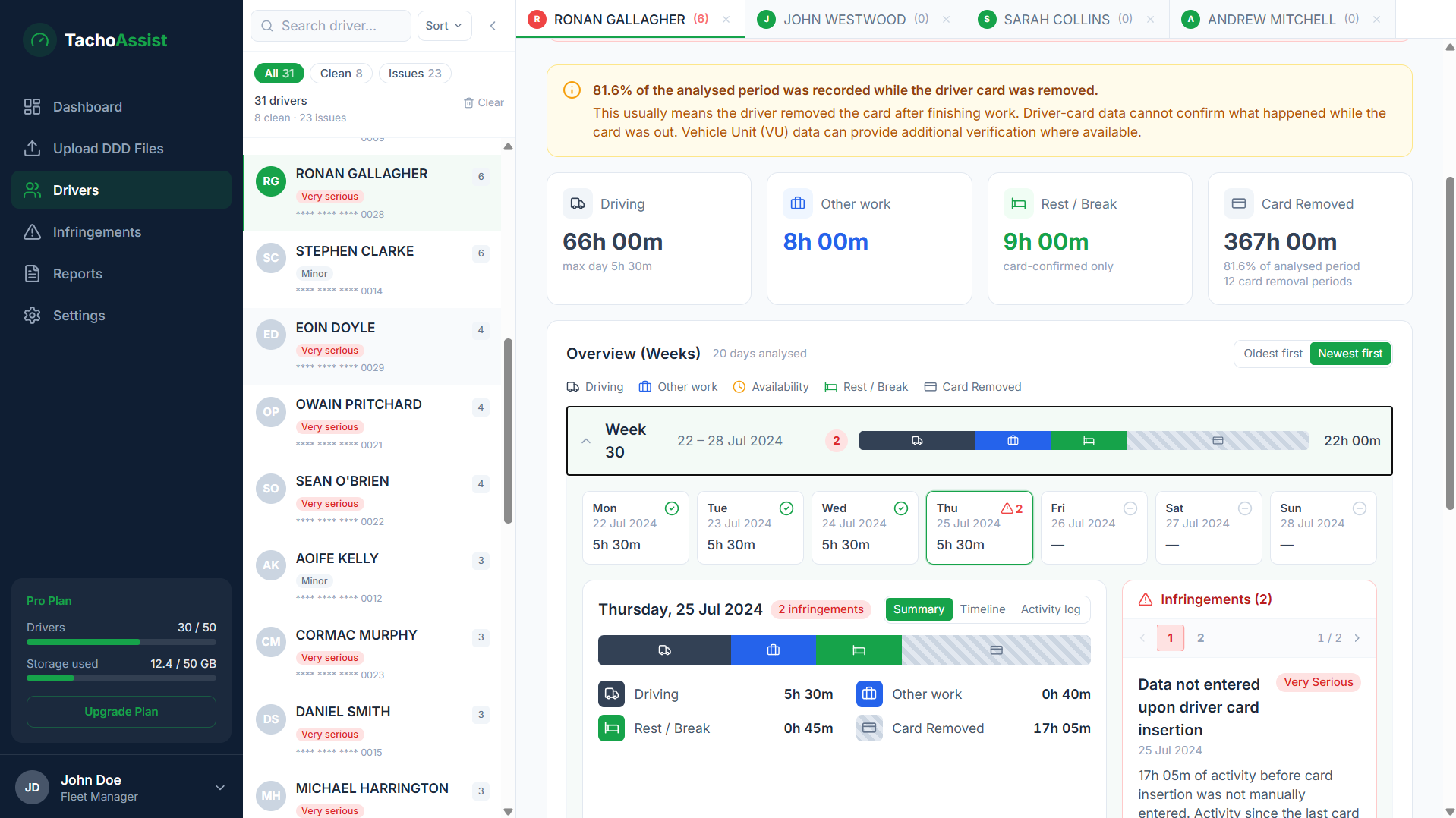
Task: Close the JOHN WESTWOOD tab
Action: coord(946,20)
